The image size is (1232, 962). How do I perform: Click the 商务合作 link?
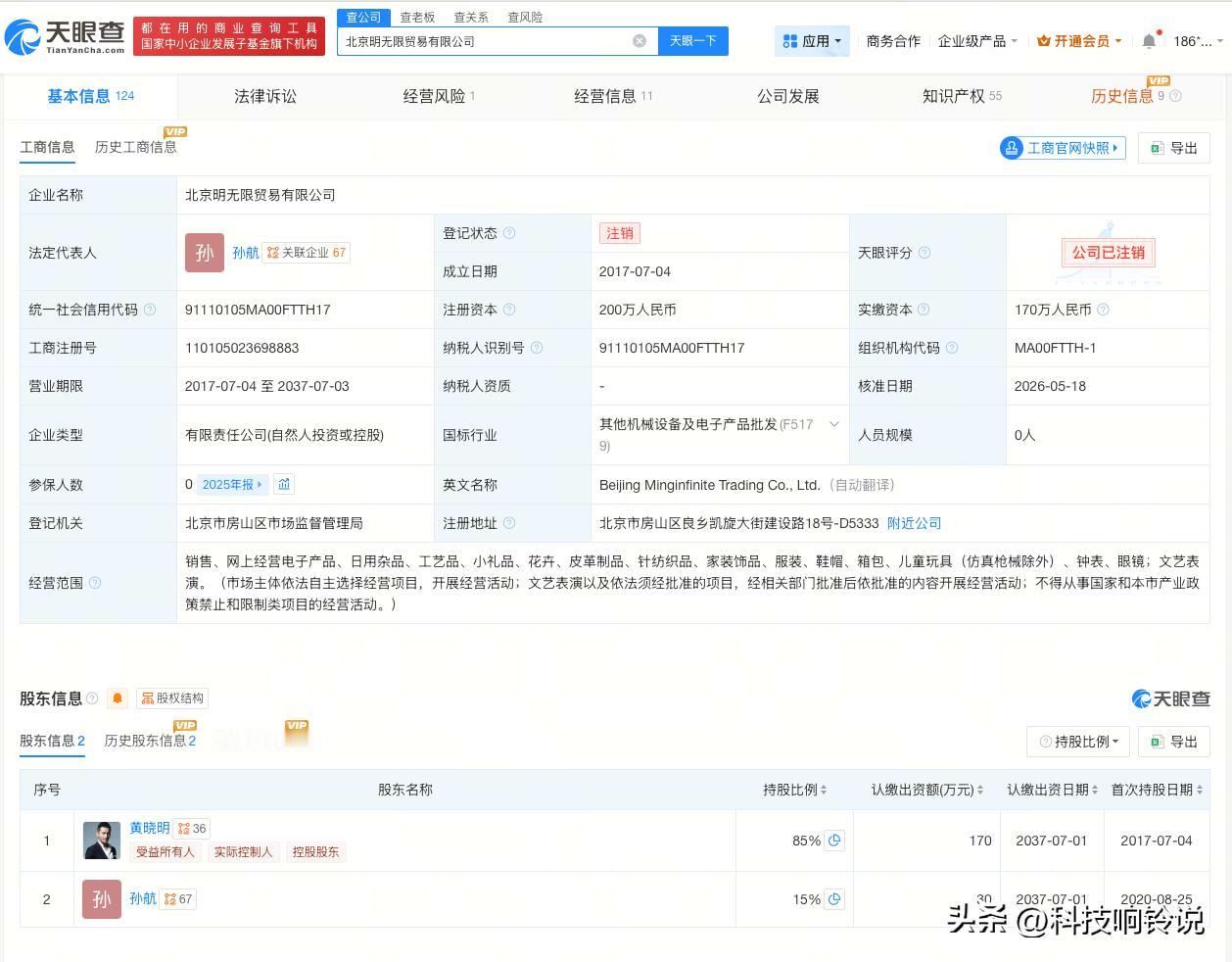[893, 41]
